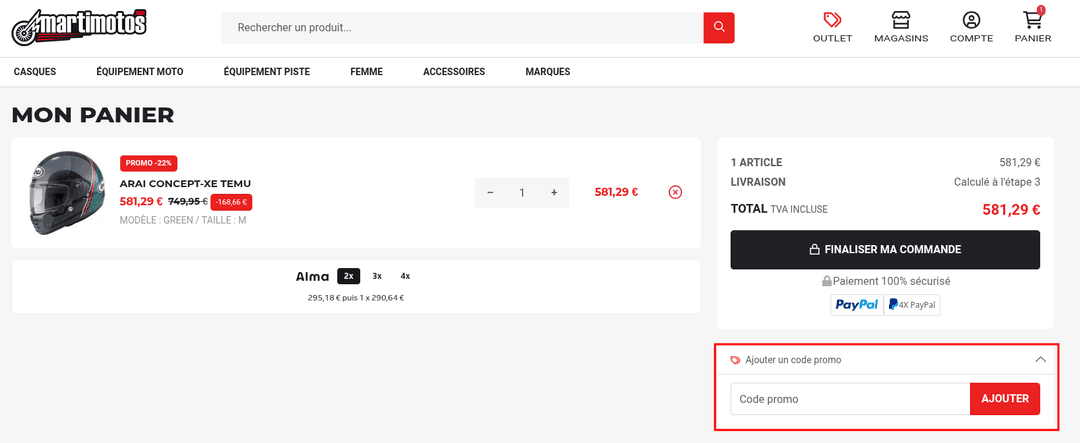Click the Alma logo
This screenshot has height=443, width=1080.
pyautogui.click(x=313, y=276)
